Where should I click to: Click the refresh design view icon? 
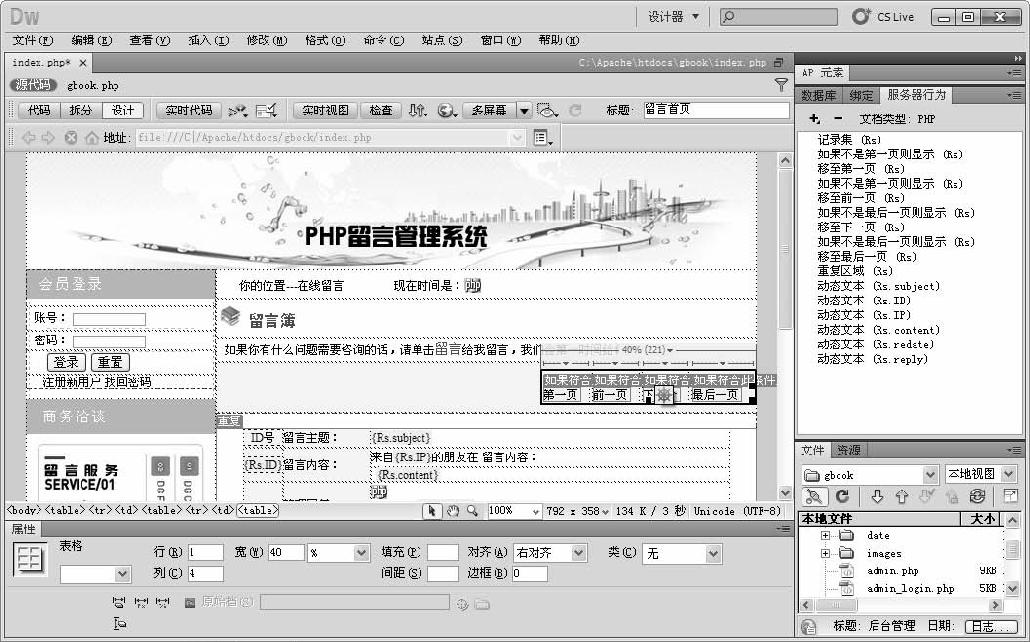[575, 110]
